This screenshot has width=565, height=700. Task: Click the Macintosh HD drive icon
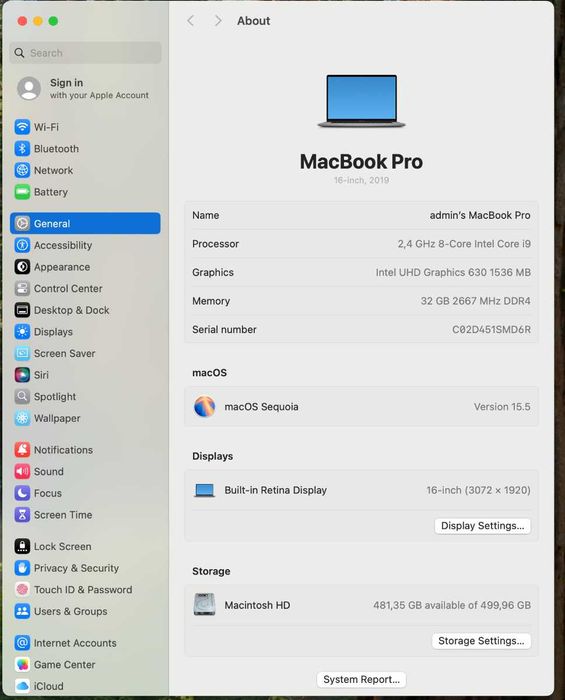(x=204, y=604)
